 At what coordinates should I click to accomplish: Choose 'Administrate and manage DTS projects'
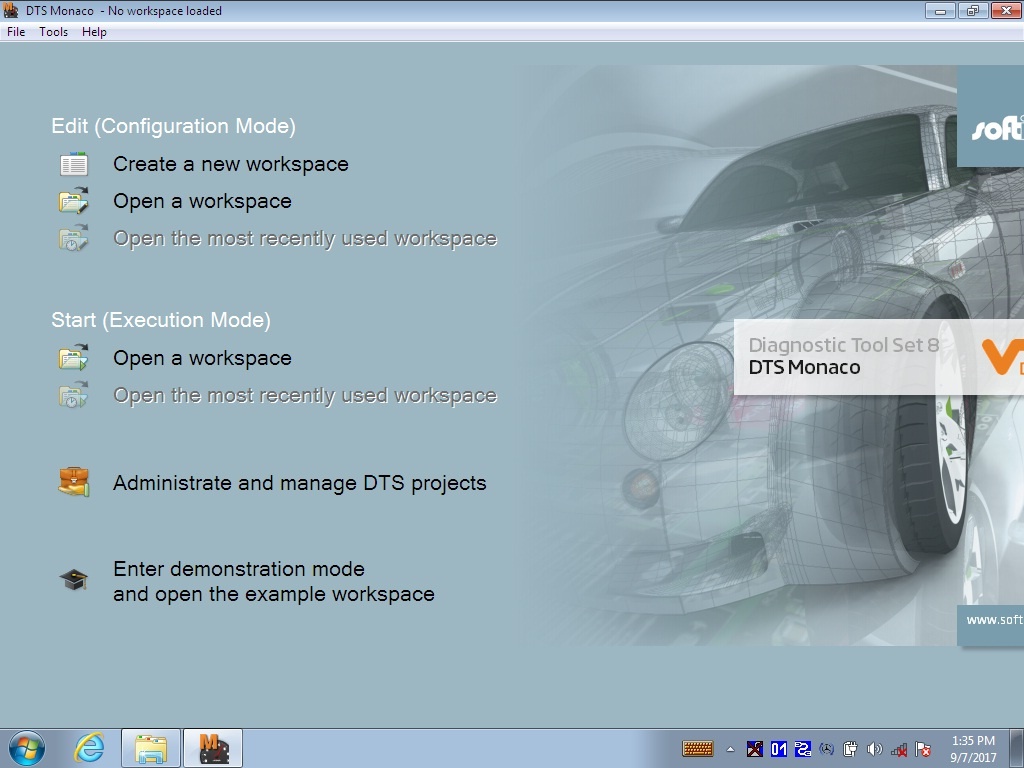tap(299, 483)
